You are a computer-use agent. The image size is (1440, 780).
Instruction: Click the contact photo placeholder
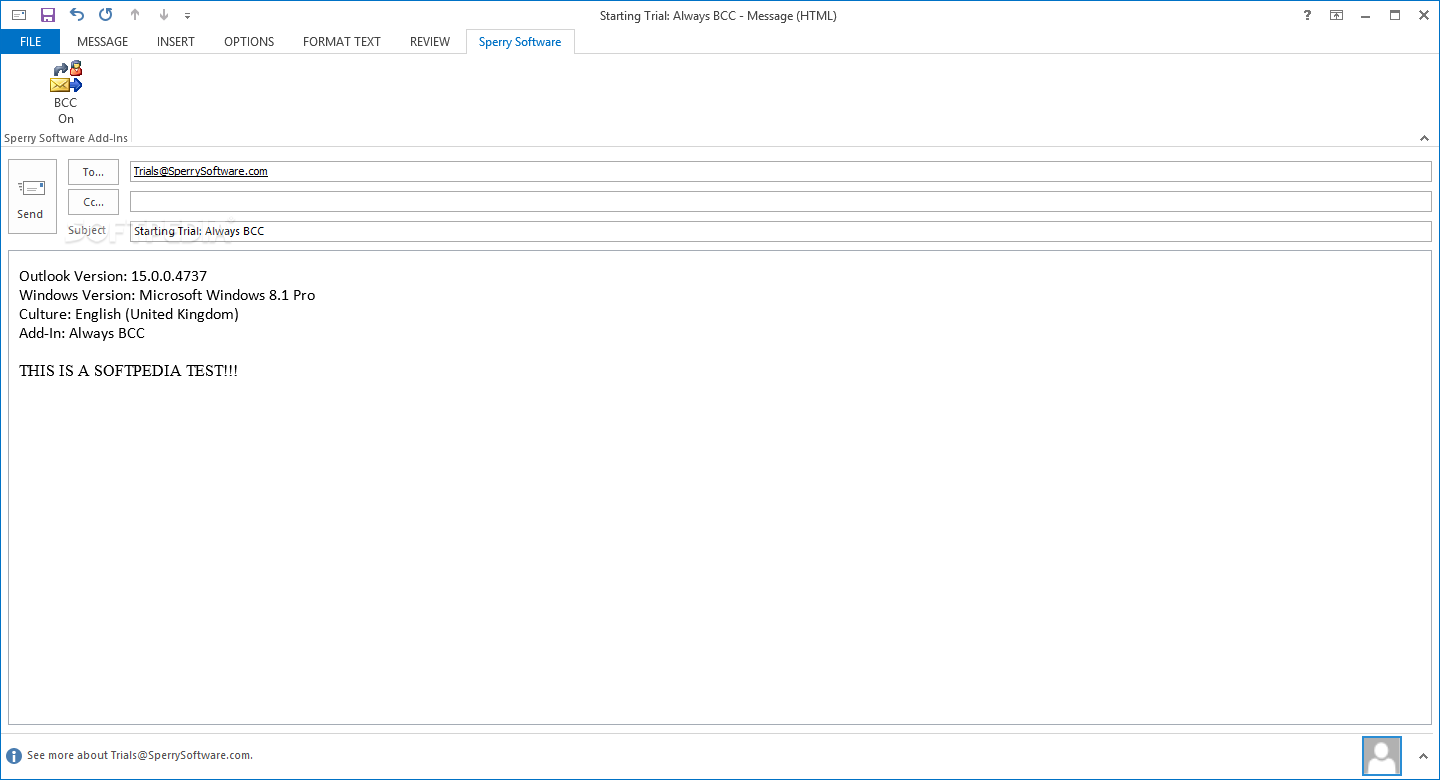click(1383, 757)
